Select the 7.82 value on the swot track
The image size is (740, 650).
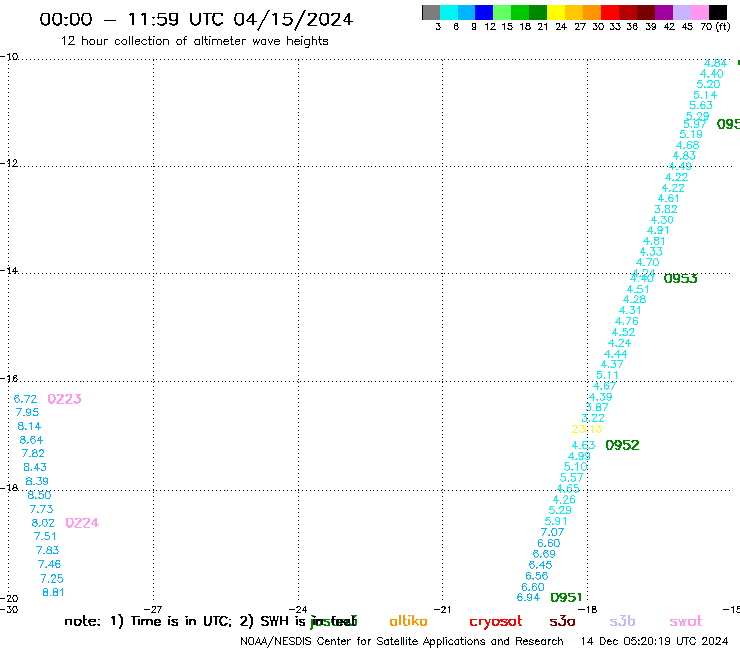click(x=33, y=454)
